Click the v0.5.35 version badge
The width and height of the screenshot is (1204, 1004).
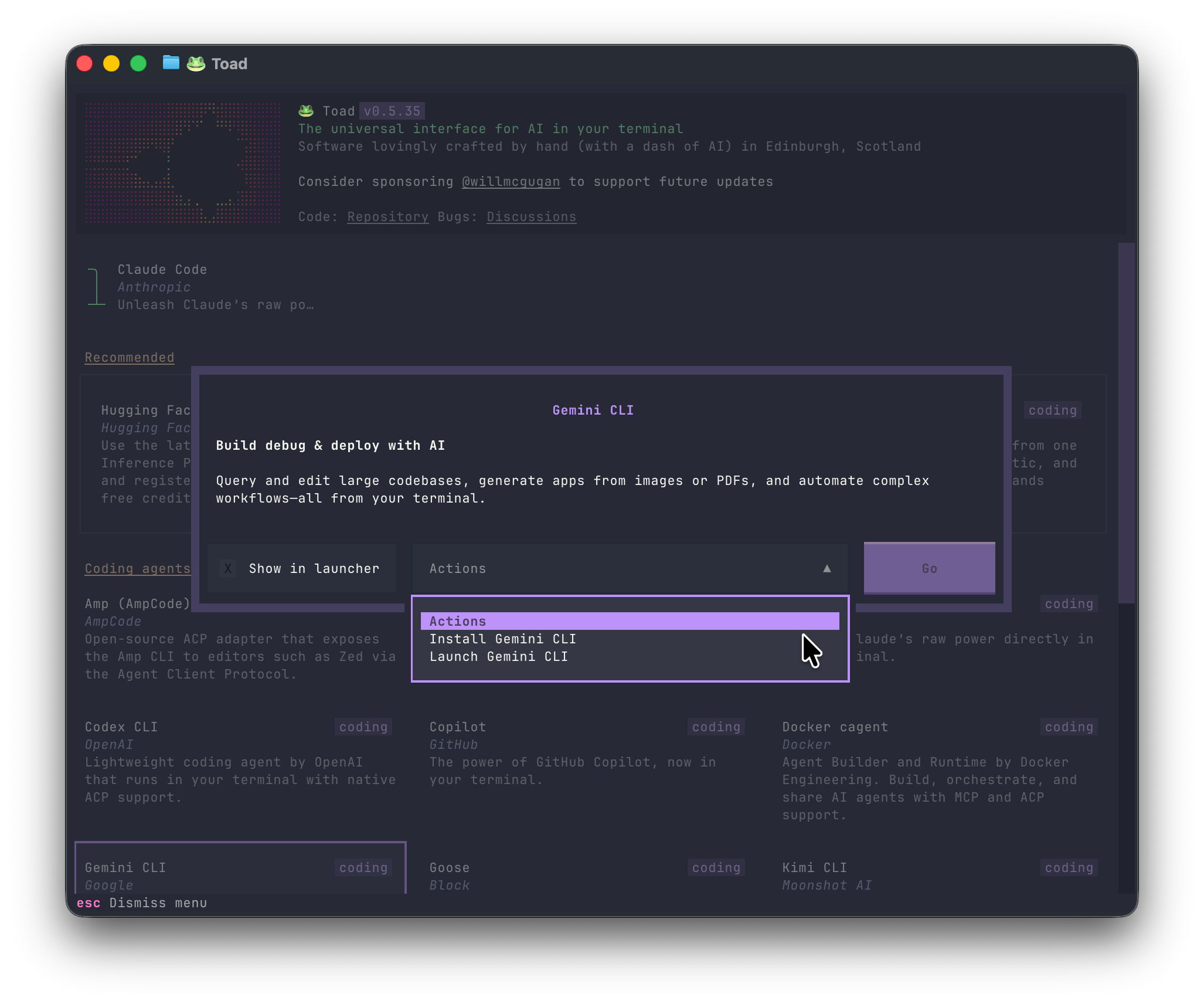(x=392, y=110)
